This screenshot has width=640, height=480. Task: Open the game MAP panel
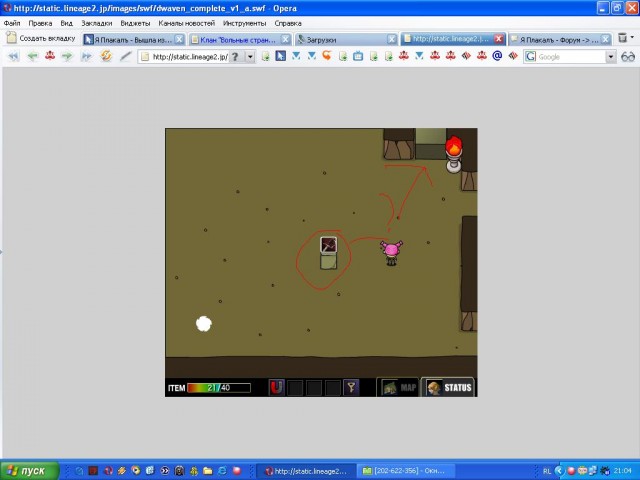click(x=398, y=387)
